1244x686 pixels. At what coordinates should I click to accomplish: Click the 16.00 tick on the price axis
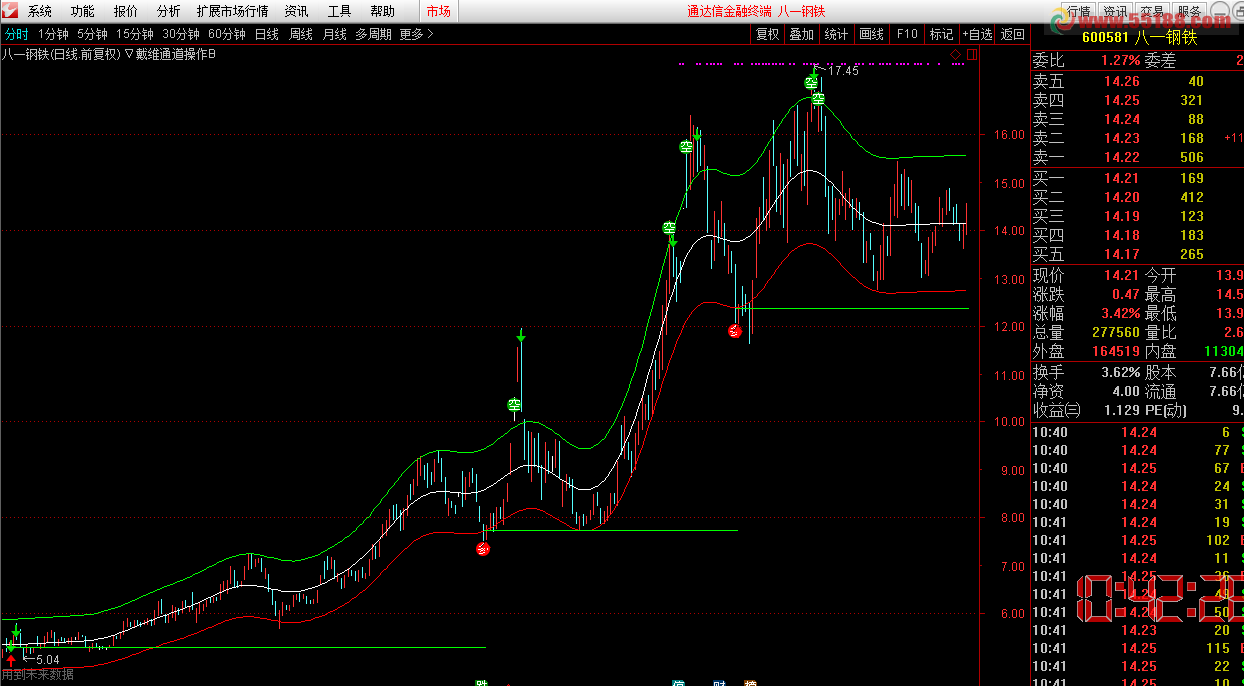[x=1009, y=135]
